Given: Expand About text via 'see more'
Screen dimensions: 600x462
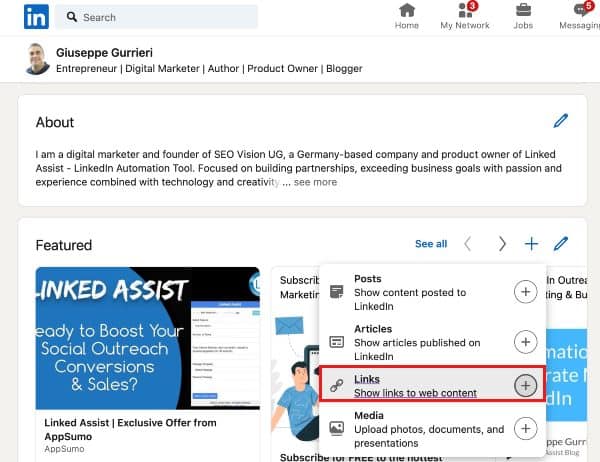Looking at the screenshot, I should [315, 182].
